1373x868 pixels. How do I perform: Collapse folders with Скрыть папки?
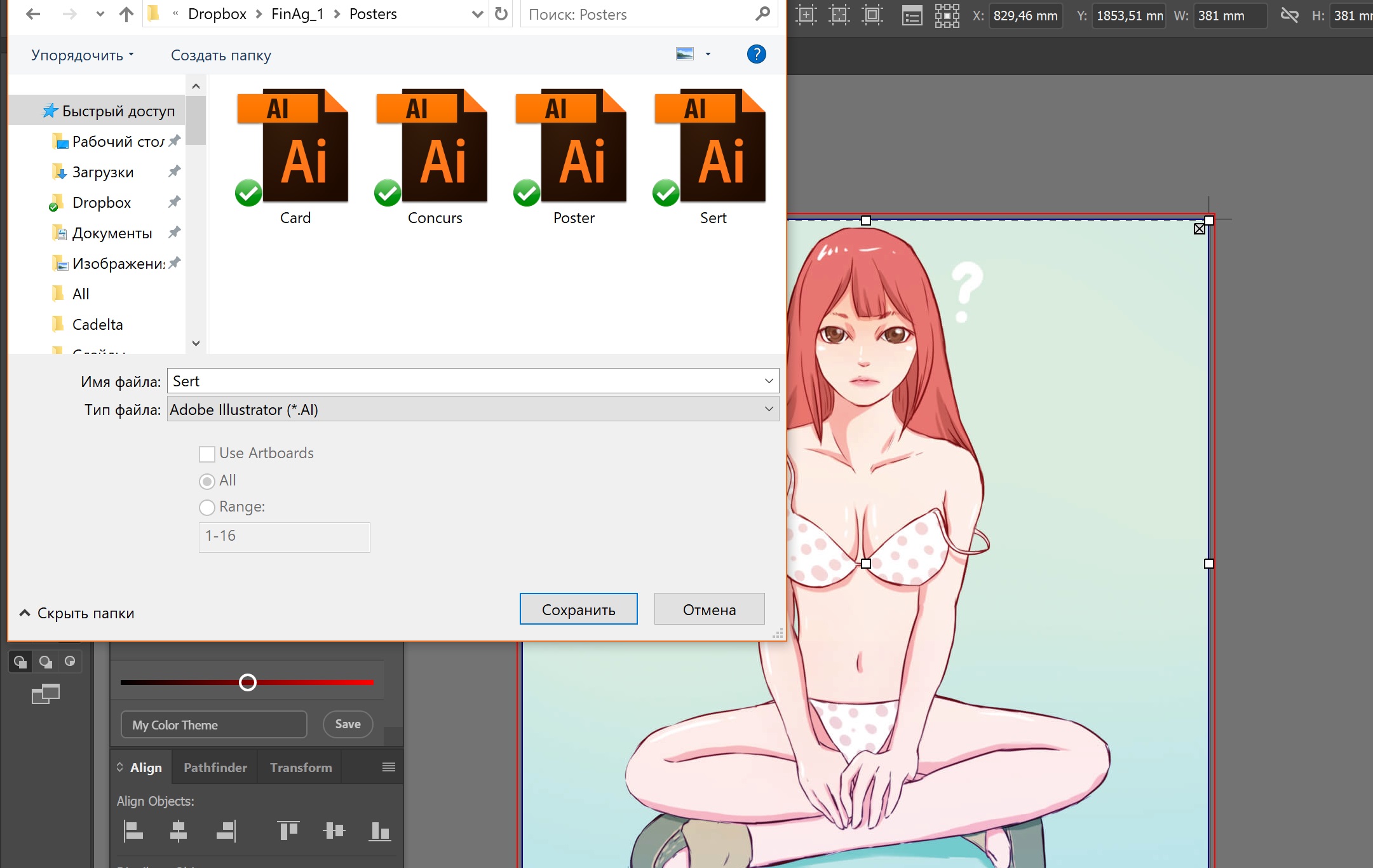[x=76, y=613]
